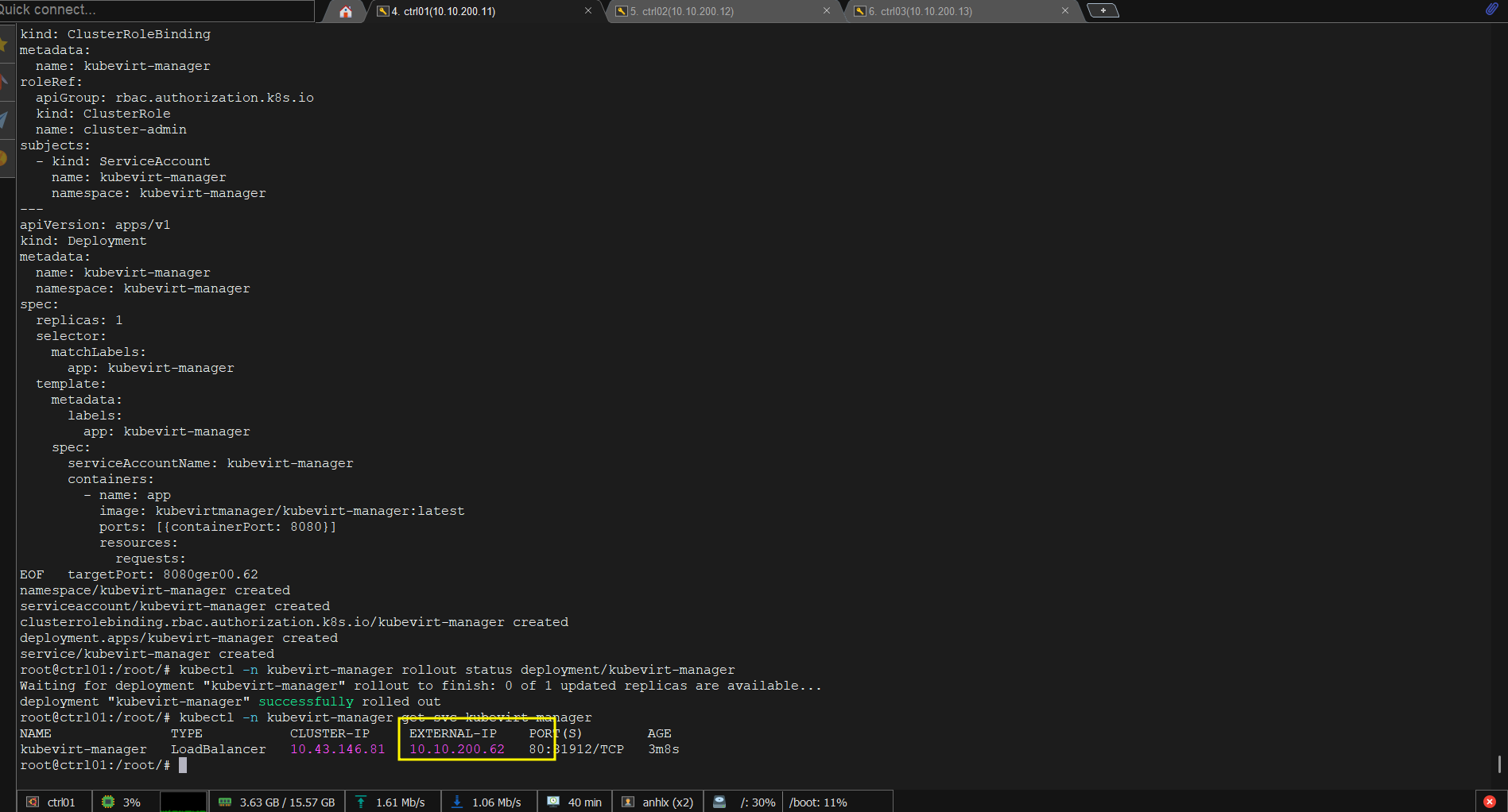Click the upload speed 1.61 Mb/s indicator
1508x812 pixels.
[391, 802]
